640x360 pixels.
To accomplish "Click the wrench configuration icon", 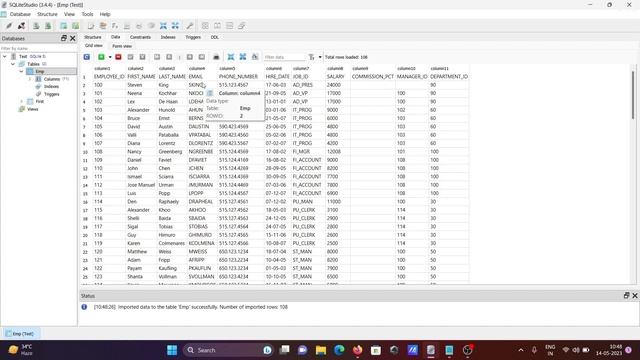I will click(190, 26).
